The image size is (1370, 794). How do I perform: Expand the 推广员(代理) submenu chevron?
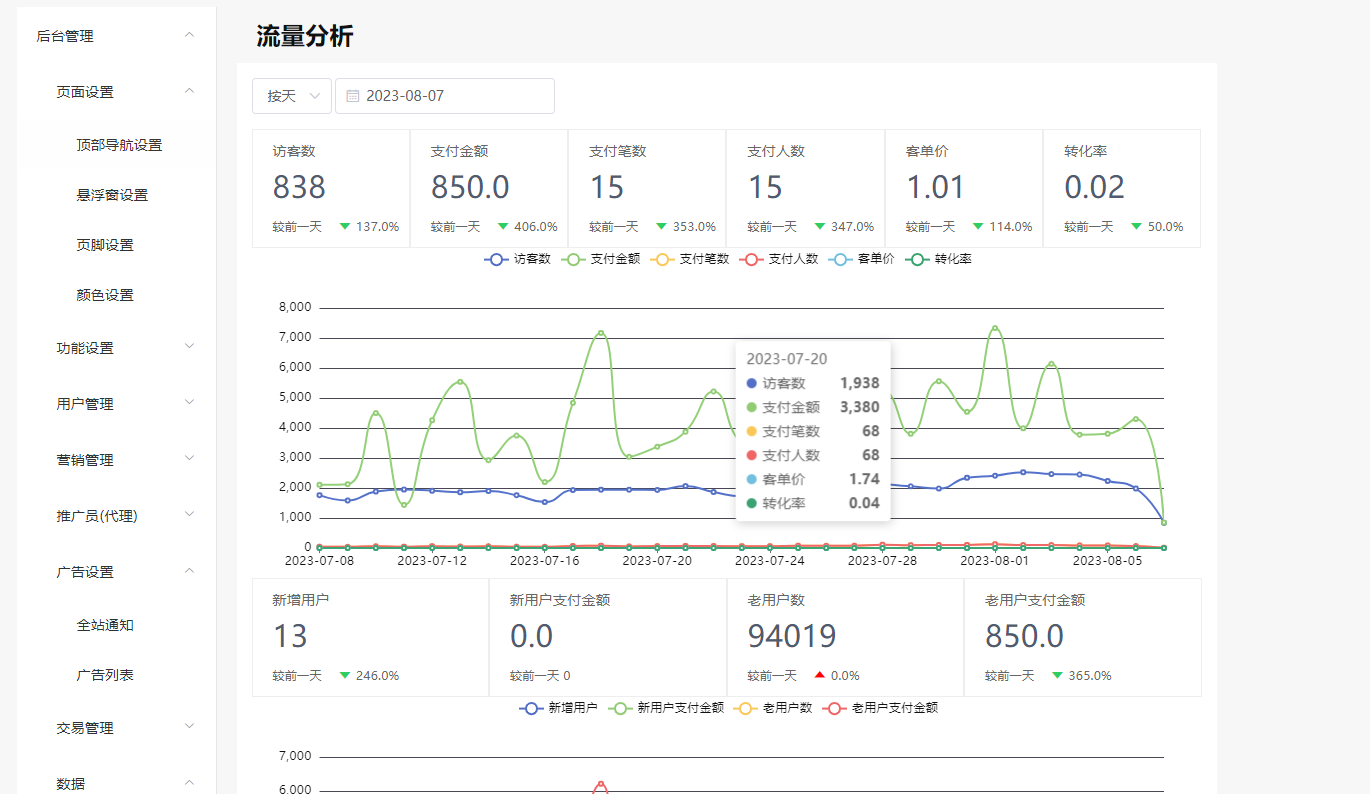coord(189,515)
